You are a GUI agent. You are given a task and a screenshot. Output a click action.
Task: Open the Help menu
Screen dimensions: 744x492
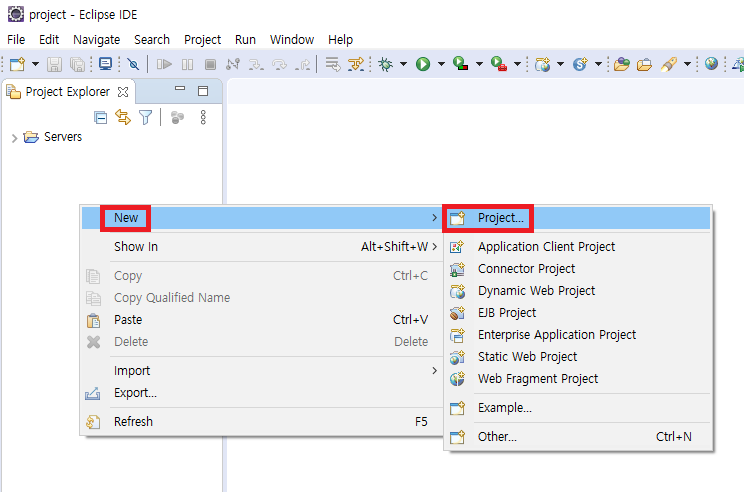(341, 39)
